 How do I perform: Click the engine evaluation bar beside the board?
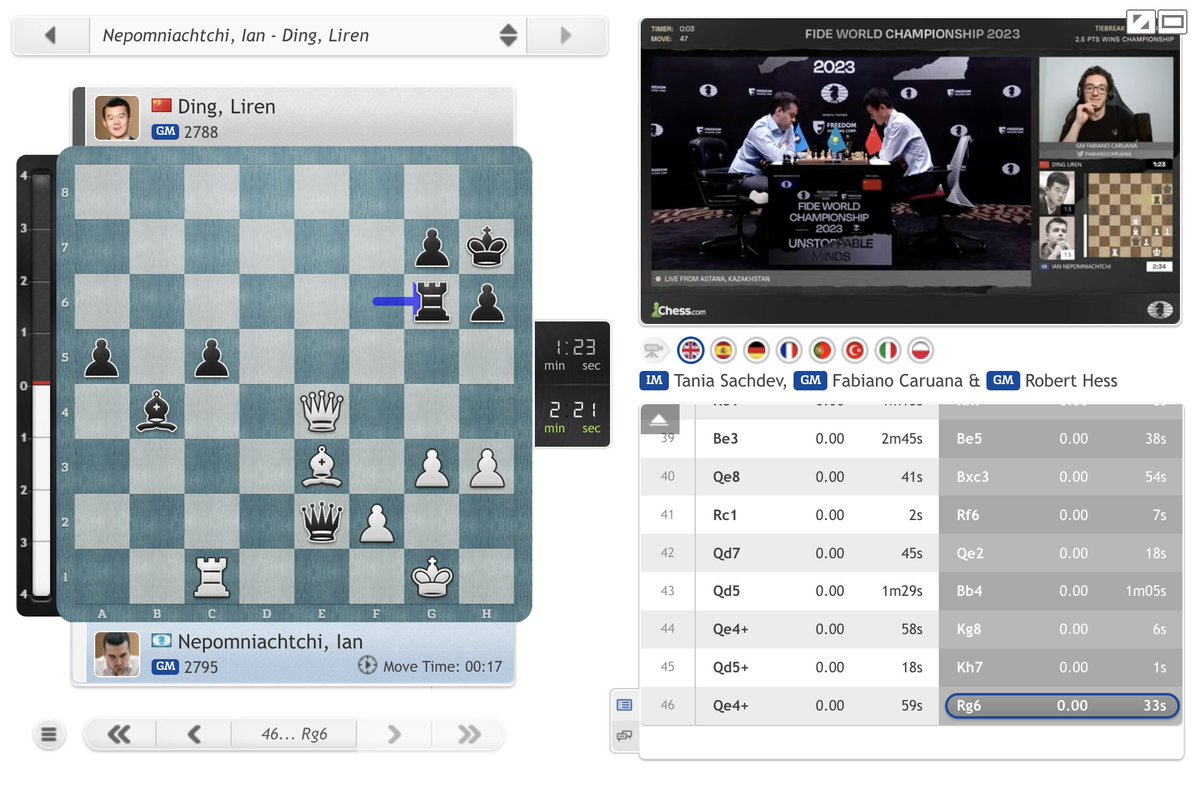tap(41, 384)
